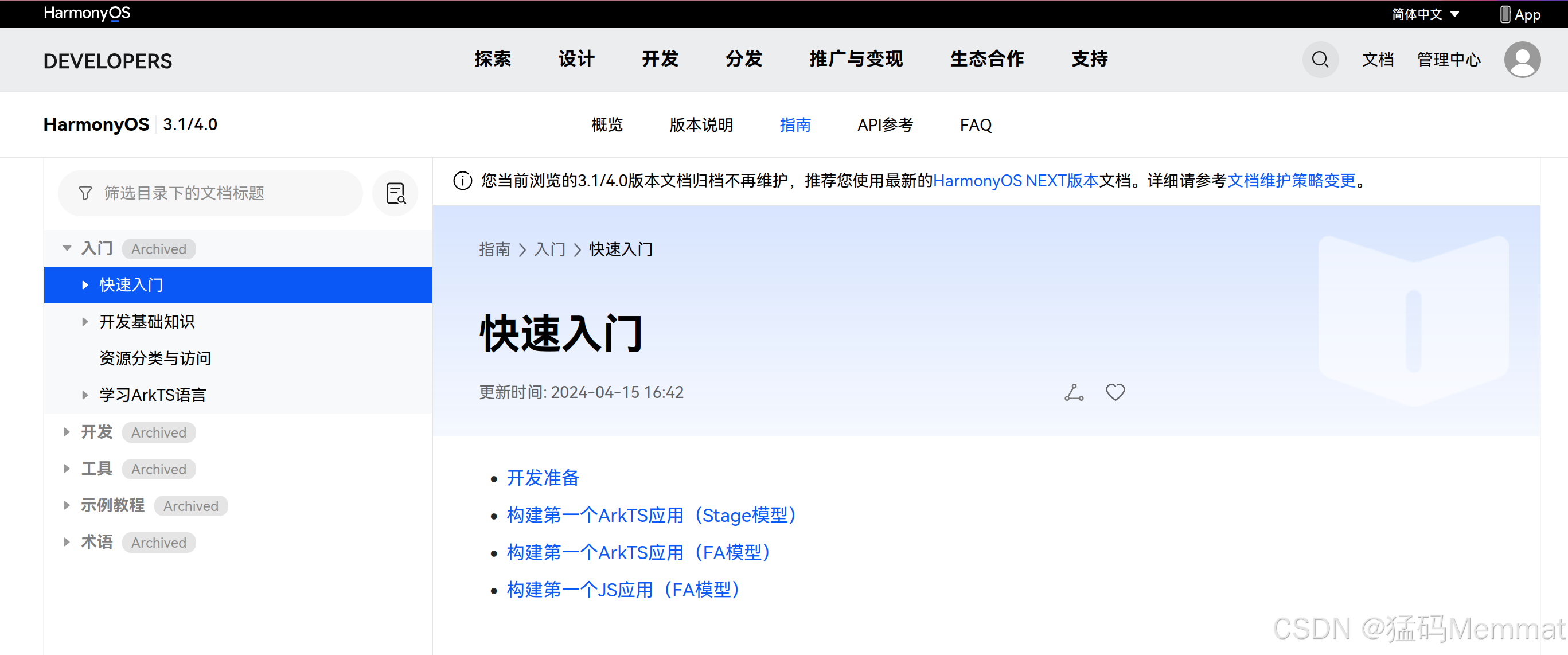This screenshot has width=1568, height=655.
Task: Click the catalog search document icon
Action: [396, 194]
